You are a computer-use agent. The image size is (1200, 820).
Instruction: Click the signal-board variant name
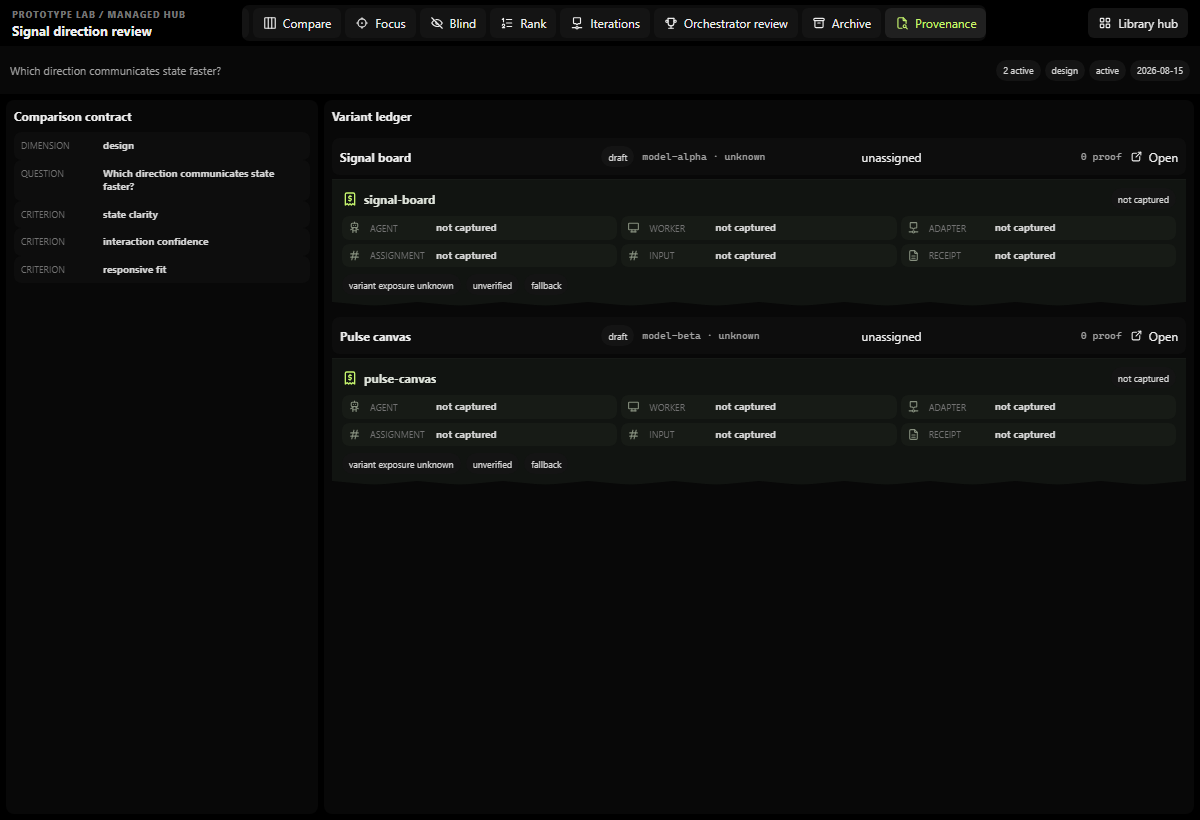click(x=399, y=200)
